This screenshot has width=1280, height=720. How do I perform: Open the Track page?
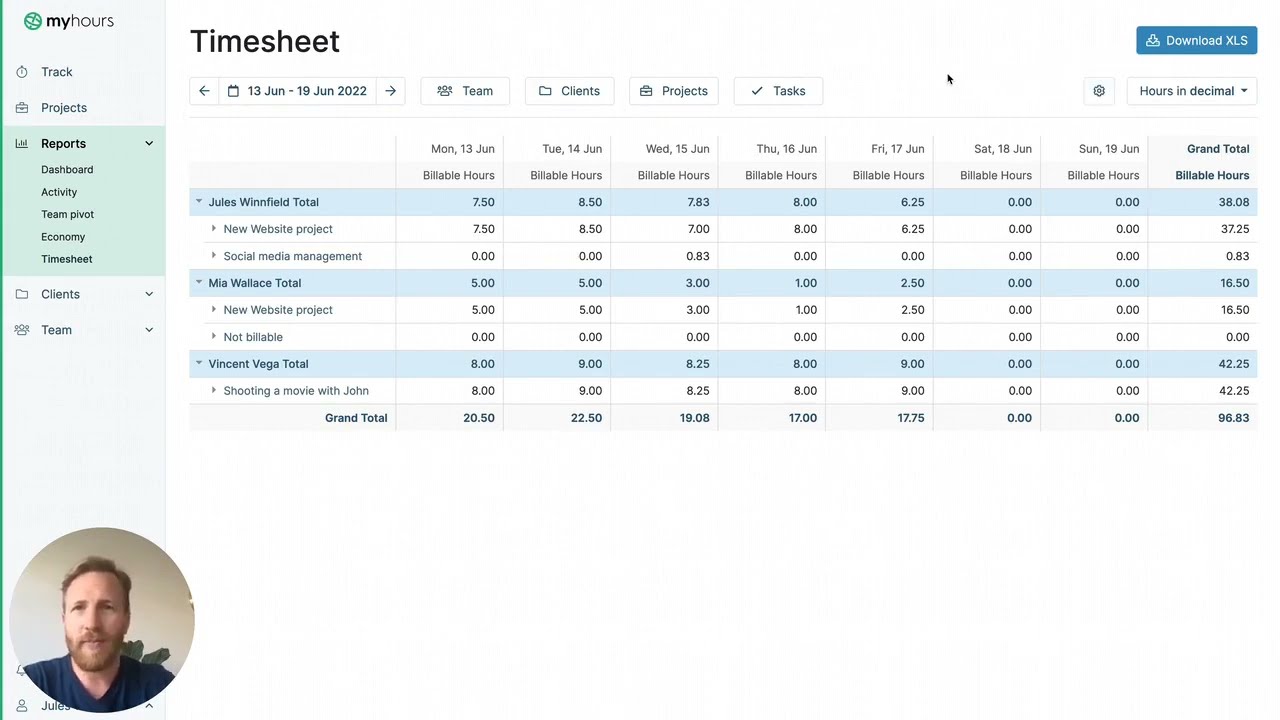point(57,72)
